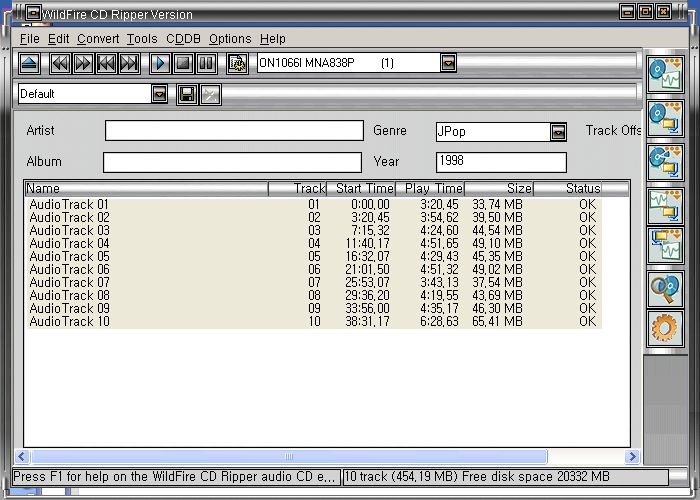Select the AudioTrack 01 row
The height and width of the screenshot is (500, 700).
(314, 204)
